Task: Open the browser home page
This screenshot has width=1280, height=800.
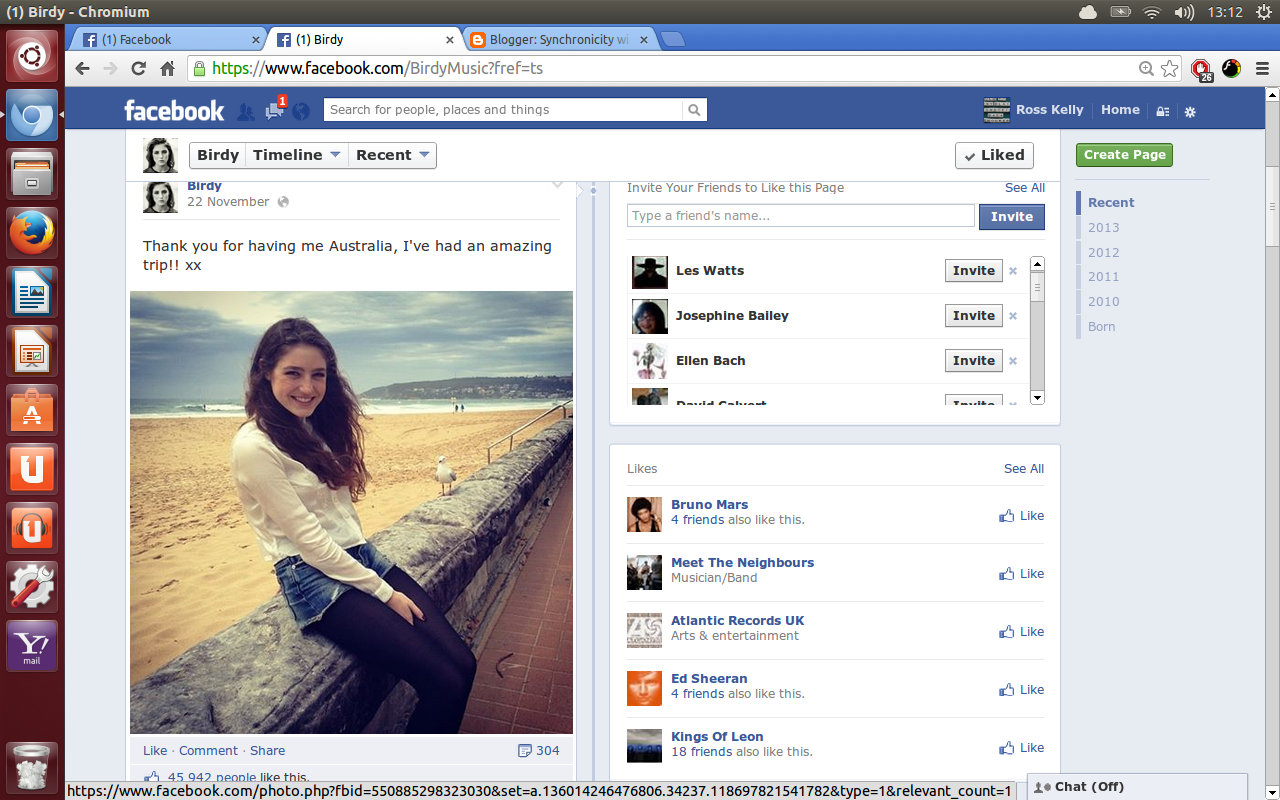Action: click(x=167, y=69)
